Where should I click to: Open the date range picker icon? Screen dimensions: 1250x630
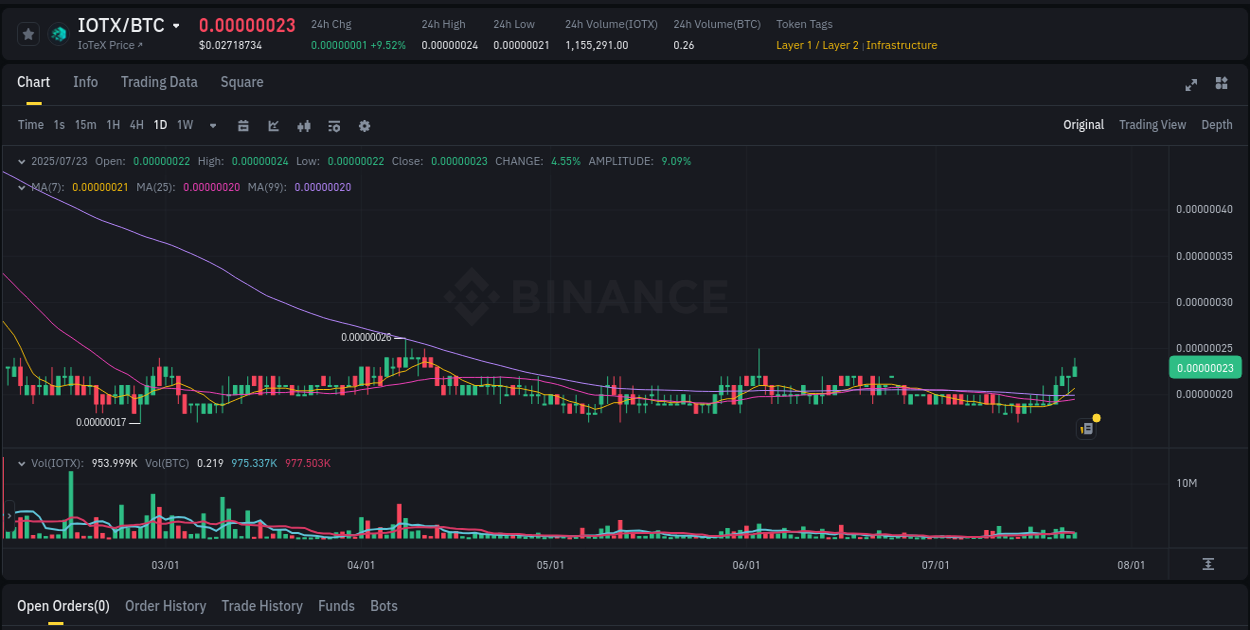[x=243, y=125]
